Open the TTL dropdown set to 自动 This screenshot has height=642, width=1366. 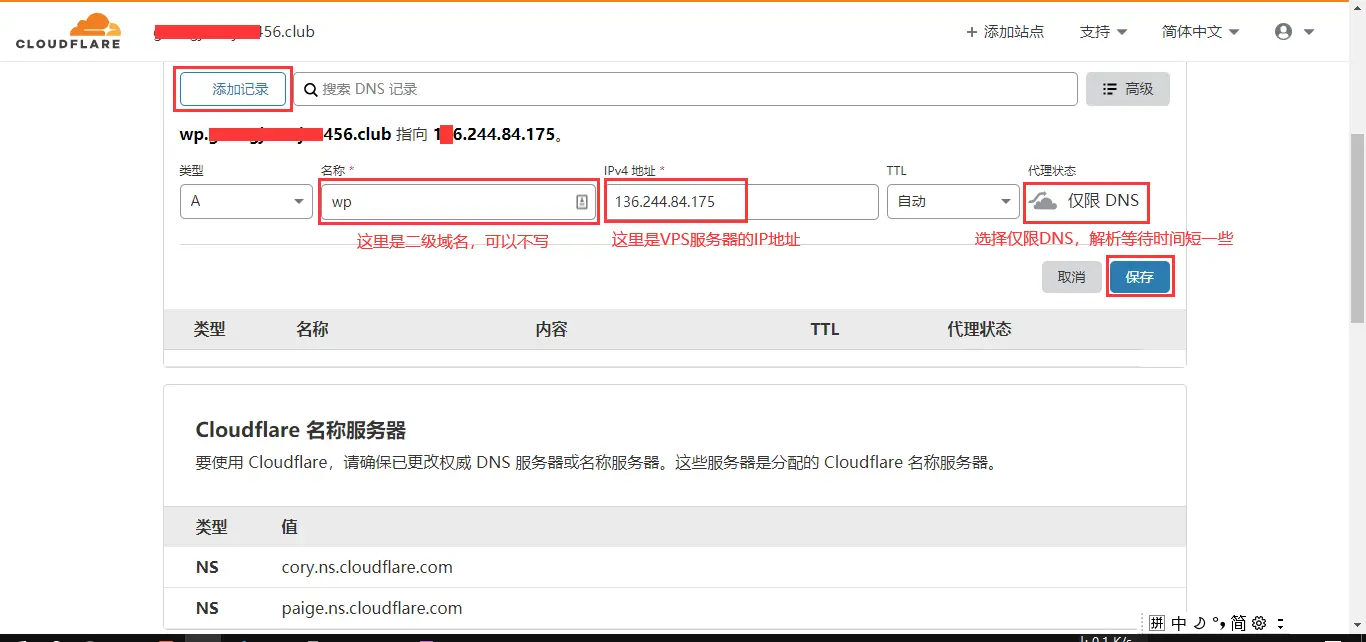click(x=953, y=201)
